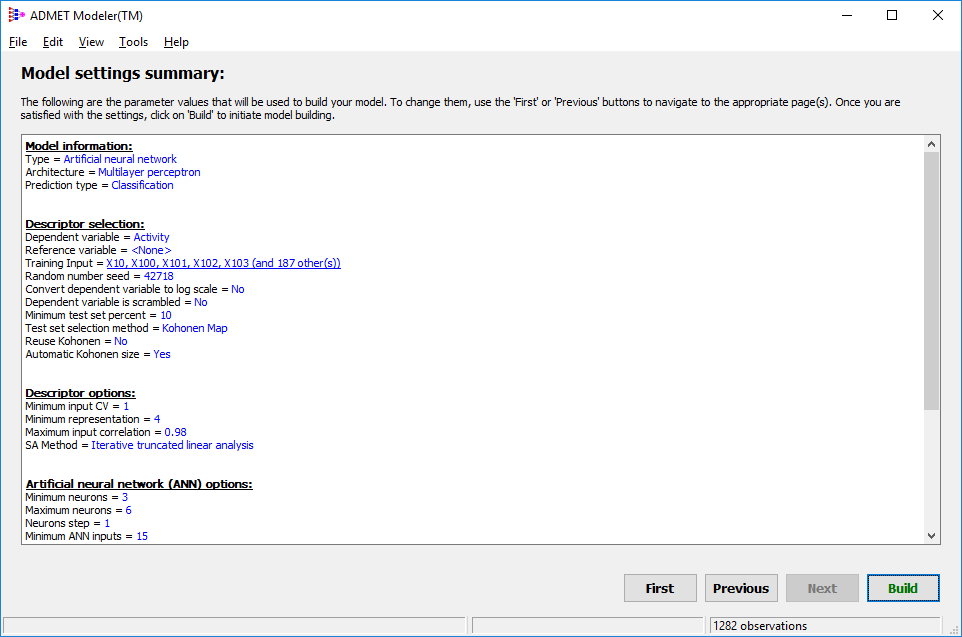Open the File menu
This screenshot has width=962, height=637.
click(x=18, y=42)
